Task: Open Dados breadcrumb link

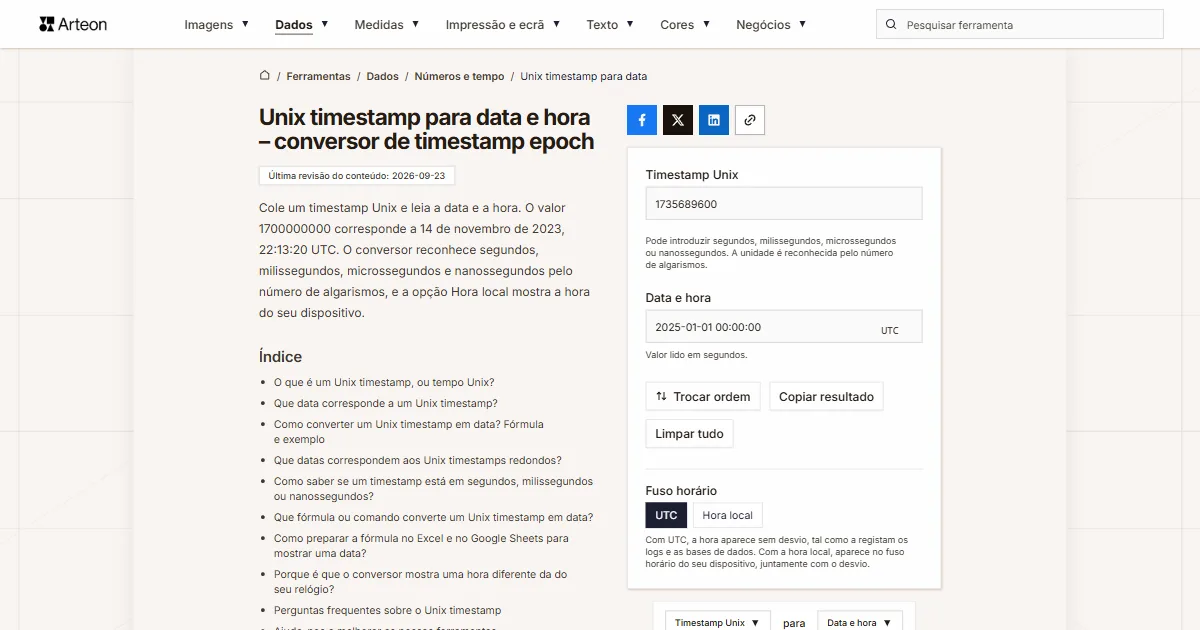Action: 382,76
